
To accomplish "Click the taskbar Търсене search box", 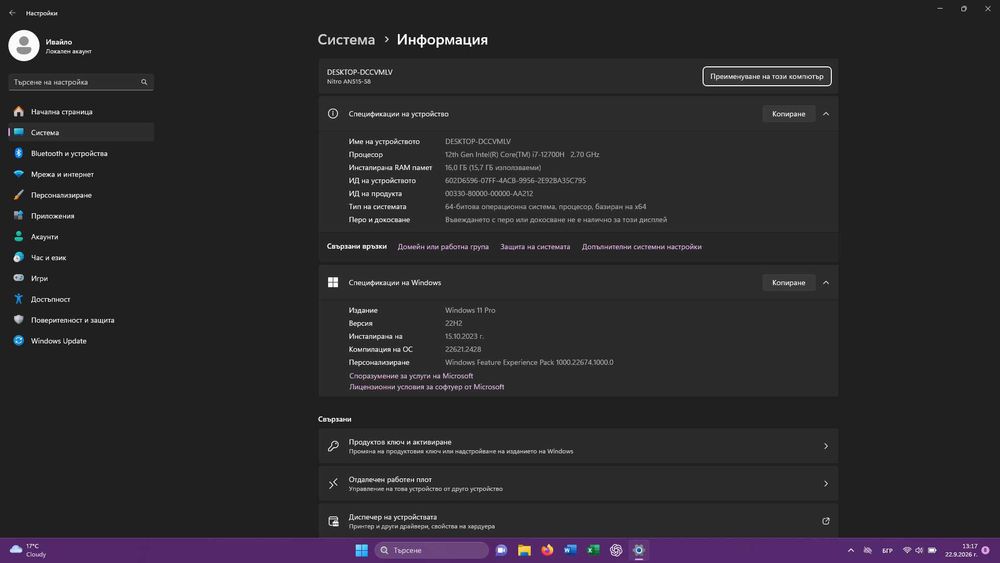I will [x=432, y=550].
